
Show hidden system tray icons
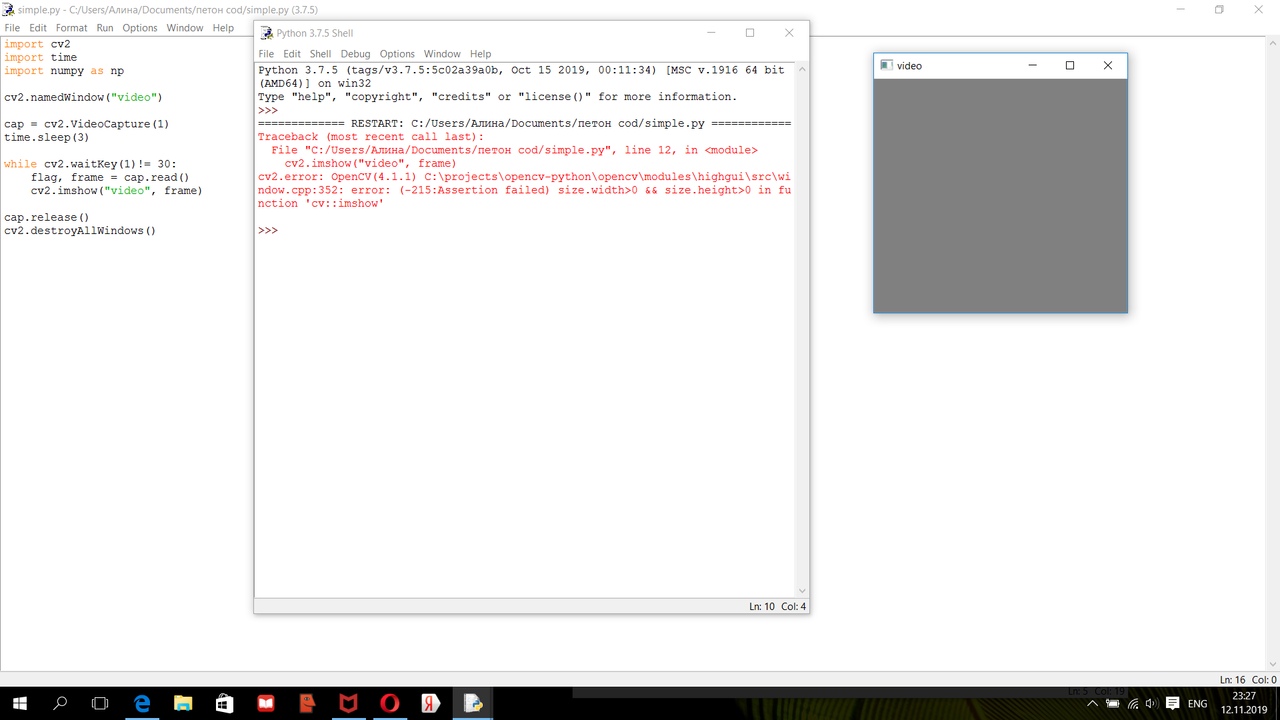[x=1093, y=704]
